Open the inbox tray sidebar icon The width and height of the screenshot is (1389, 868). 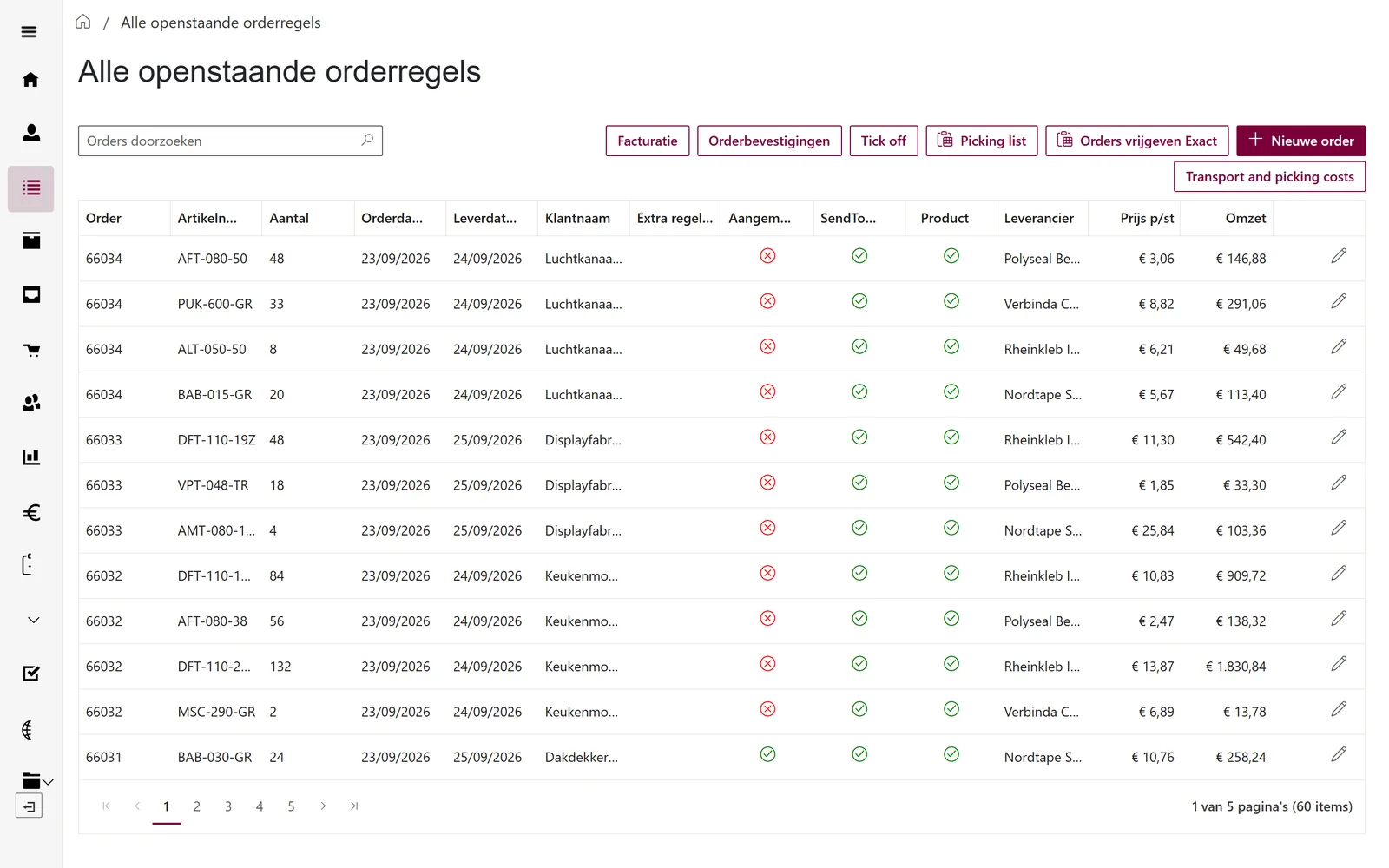[x=31, y=295]
